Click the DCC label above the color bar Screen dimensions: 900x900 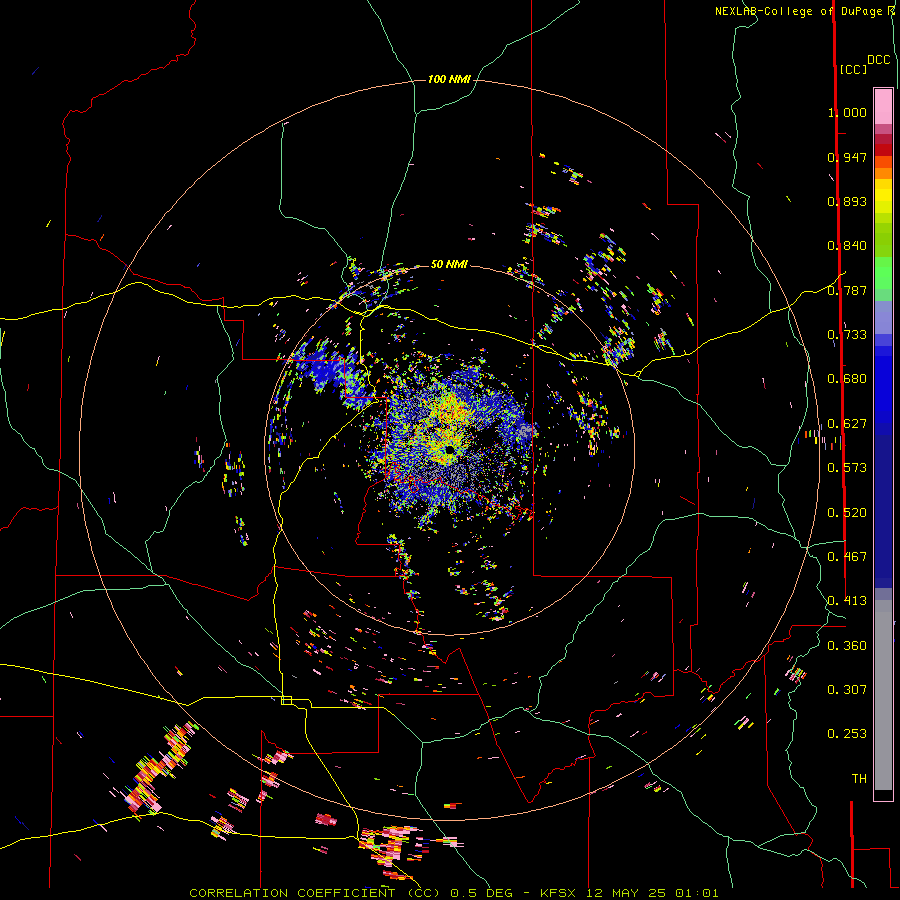pyautogui.click(x=879, y=60)
